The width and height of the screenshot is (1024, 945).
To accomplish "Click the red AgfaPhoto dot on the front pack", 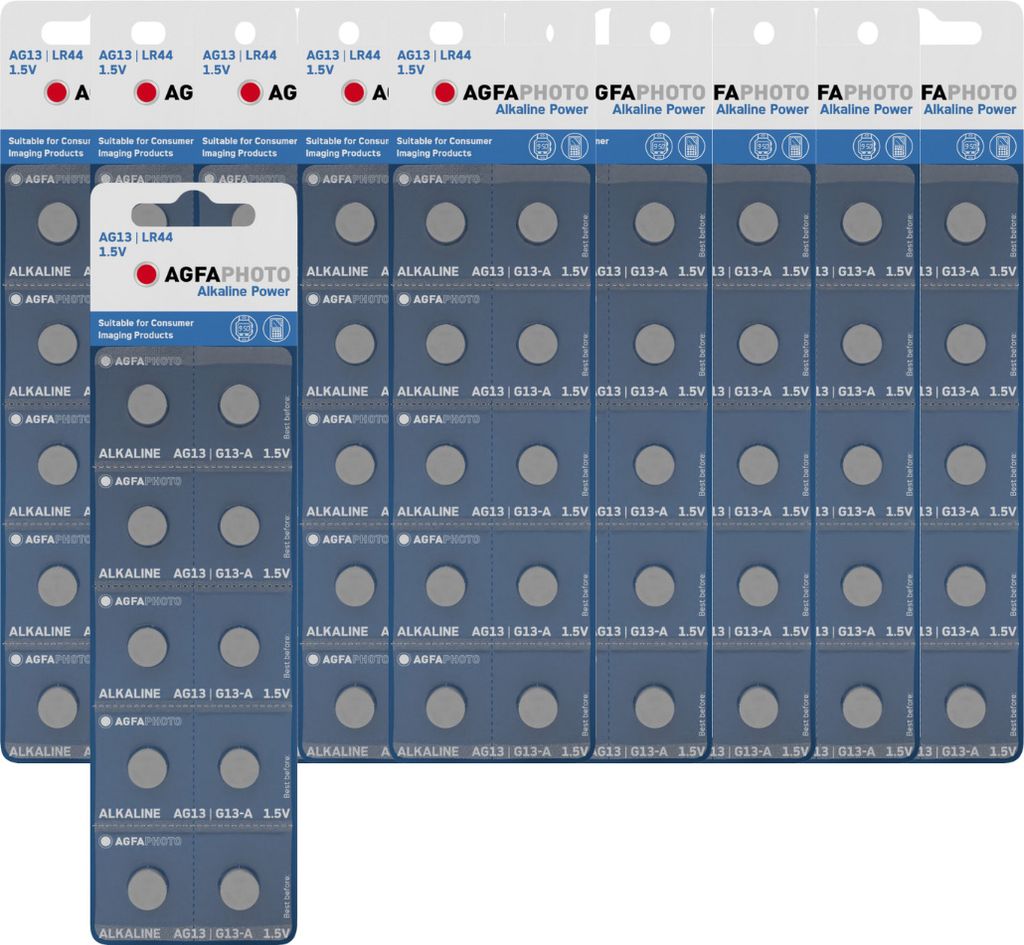I will pos(146,274).
